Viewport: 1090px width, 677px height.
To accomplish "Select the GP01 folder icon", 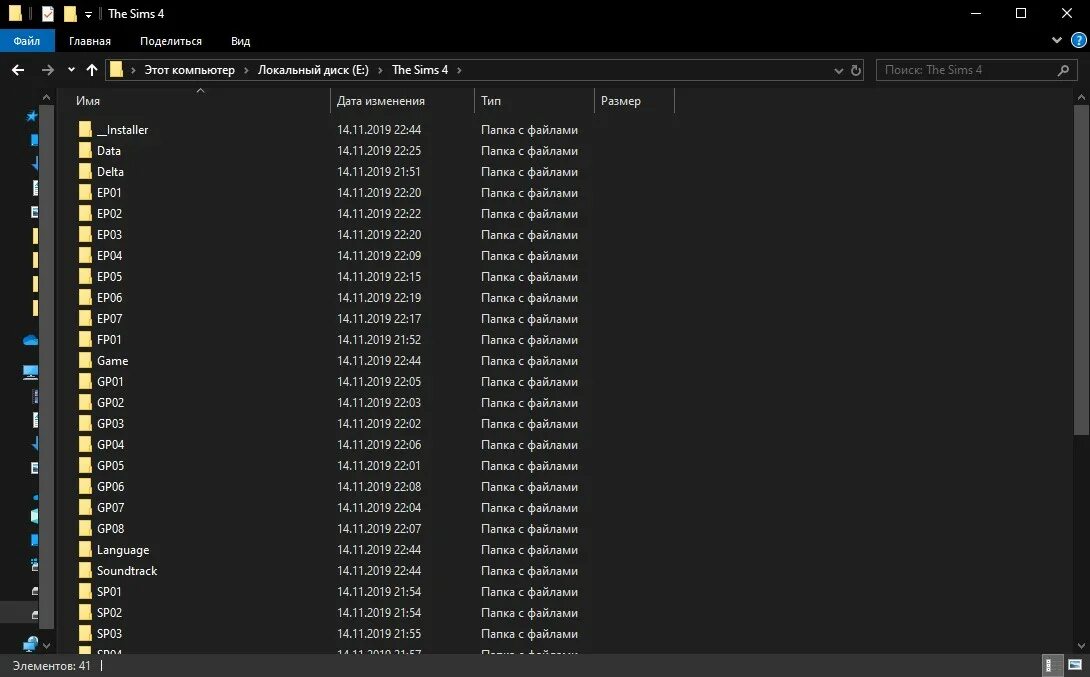I will (85, 381).
